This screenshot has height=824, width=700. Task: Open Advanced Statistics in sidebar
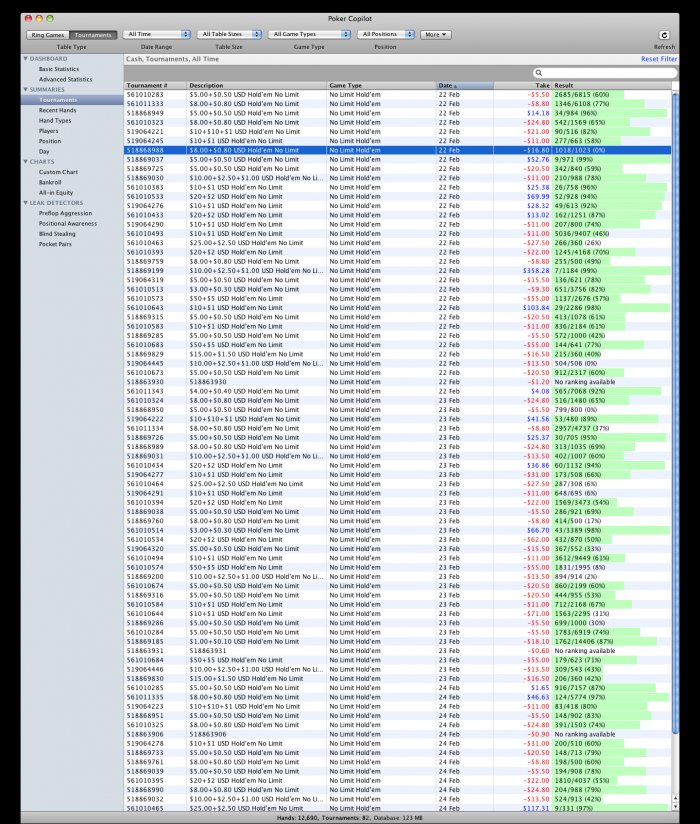click(x=65, y=79)
